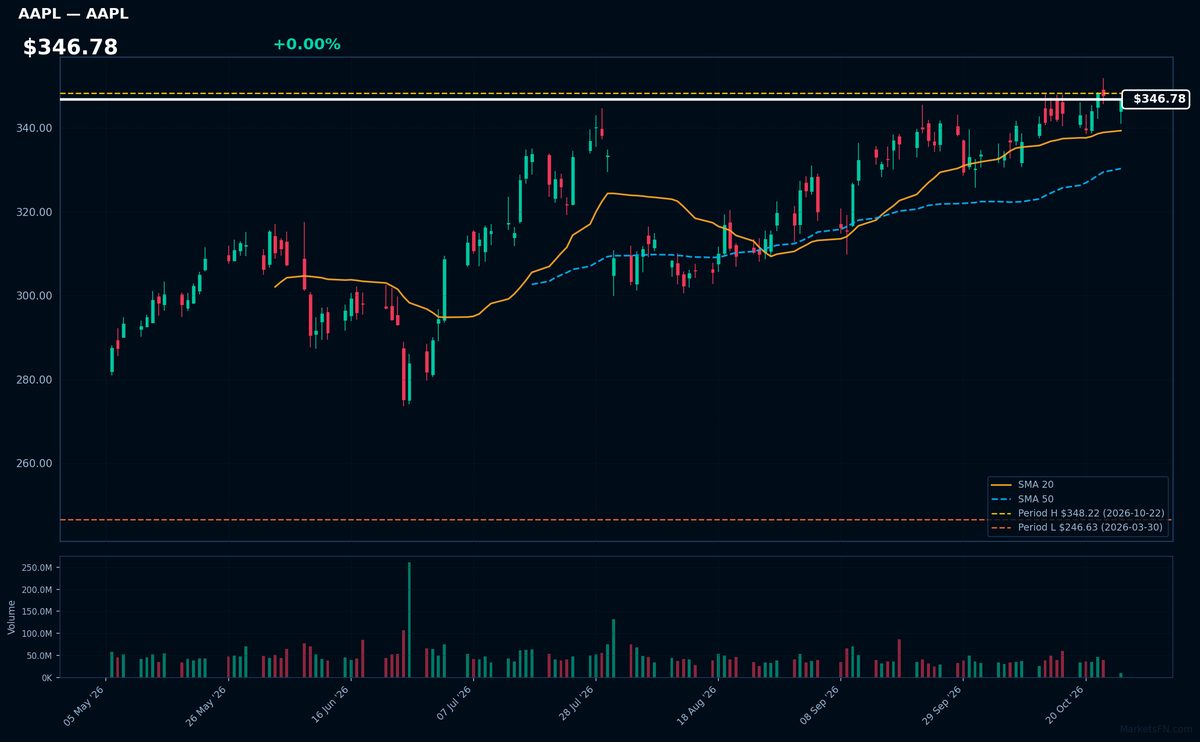The width and height of the screenshot is (1200, 742).
Task: Click the 150.0M volume axis label
Action: coord(37,612)
